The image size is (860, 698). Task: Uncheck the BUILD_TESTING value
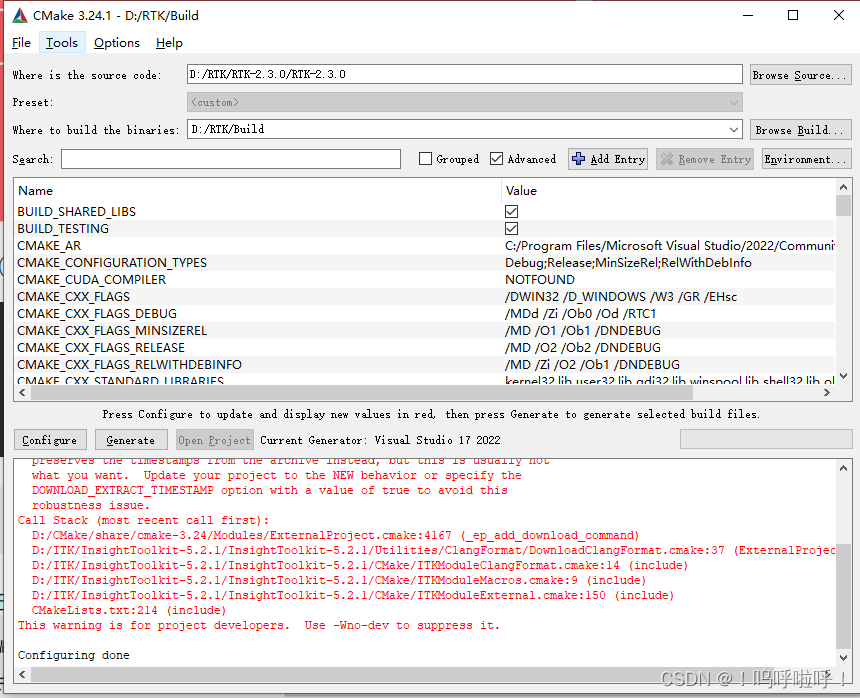click(511, 228)
